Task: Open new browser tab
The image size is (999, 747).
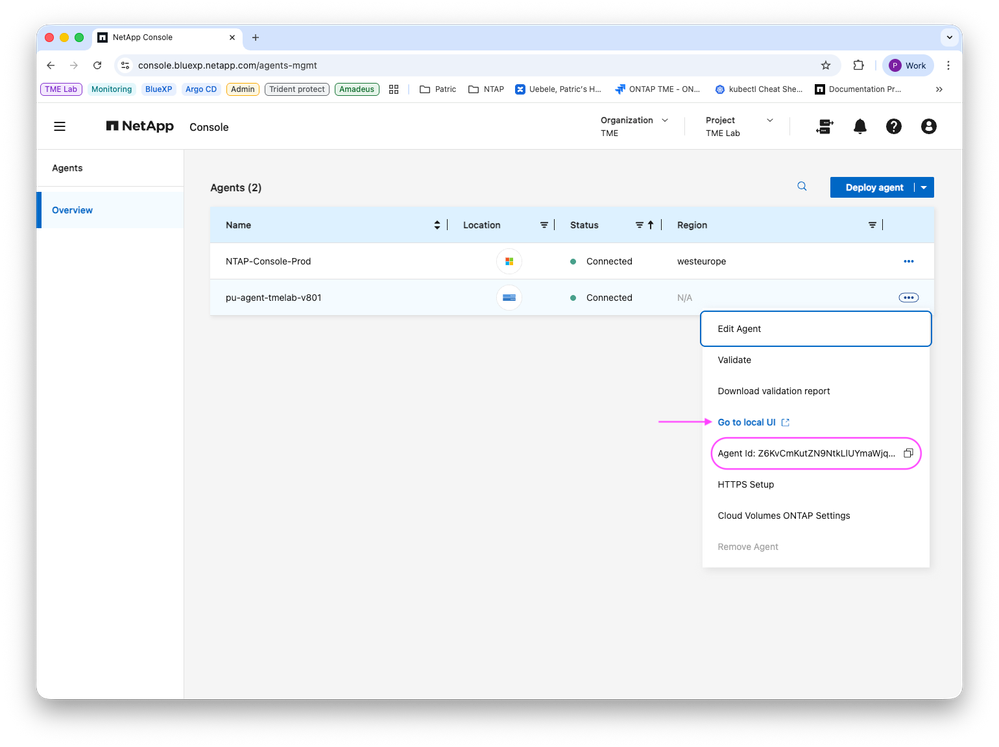Action: click(255, 38)
